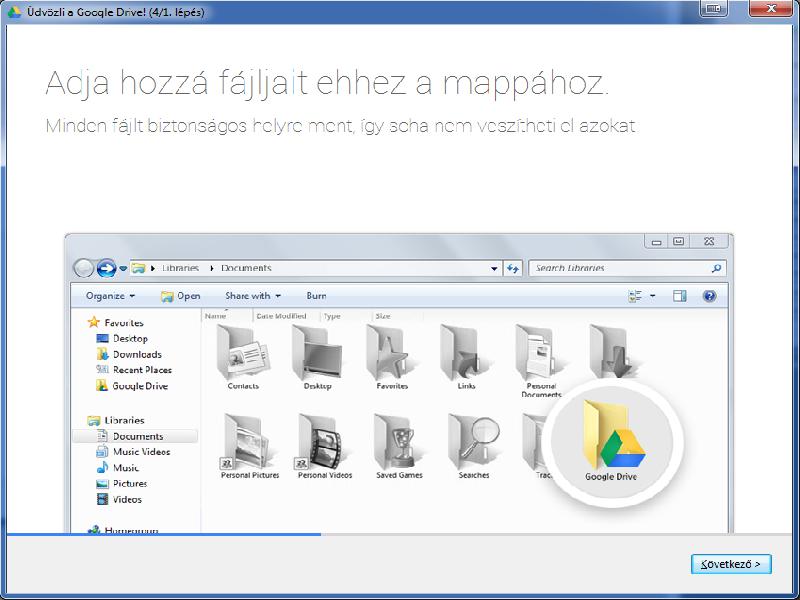Open the Organize menu
This screenshot has height=600, width=800.
(110, 296)
